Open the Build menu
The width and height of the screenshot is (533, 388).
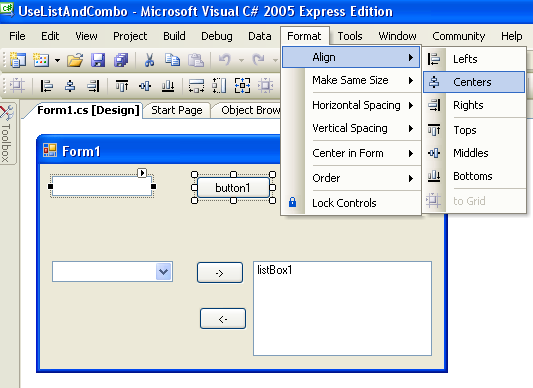(x=174, y=36)
